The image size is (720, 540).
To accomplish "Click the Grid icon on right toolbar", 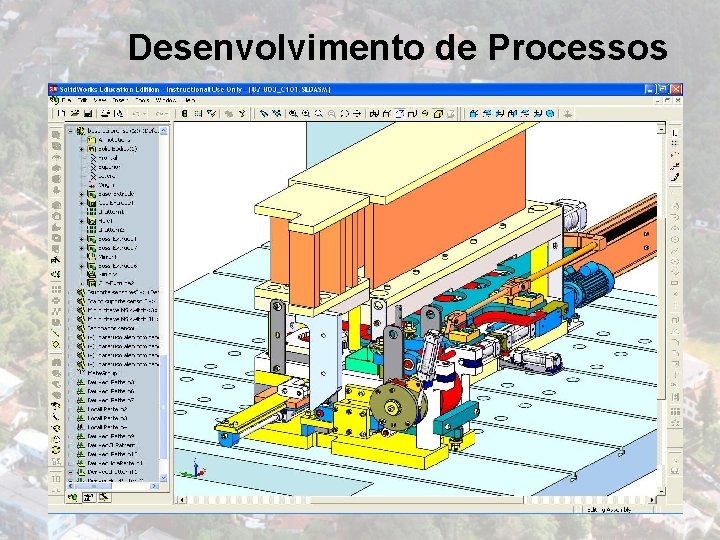I will click(675, 144).
